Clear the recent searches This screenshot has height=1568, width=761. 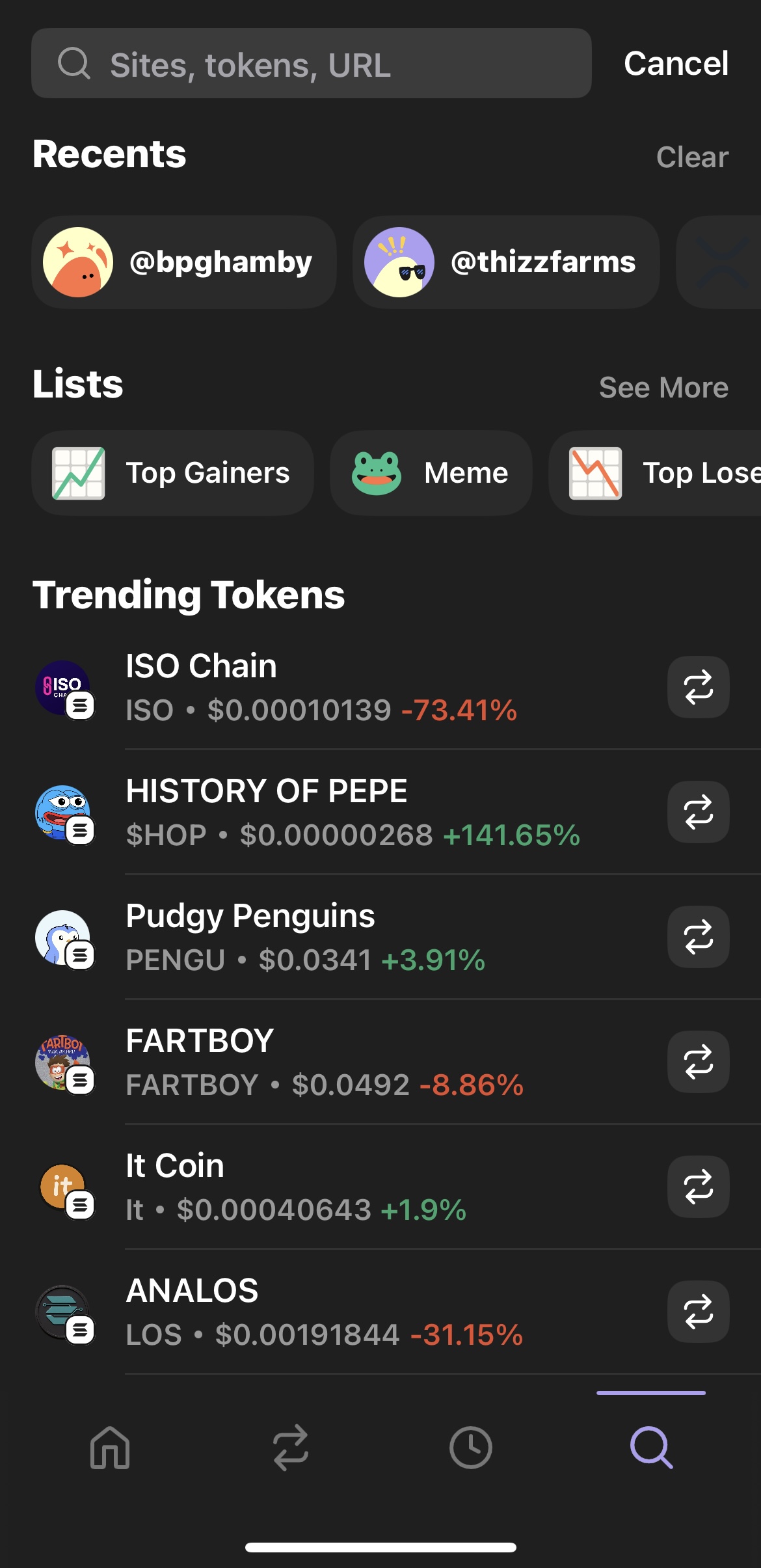692,157
